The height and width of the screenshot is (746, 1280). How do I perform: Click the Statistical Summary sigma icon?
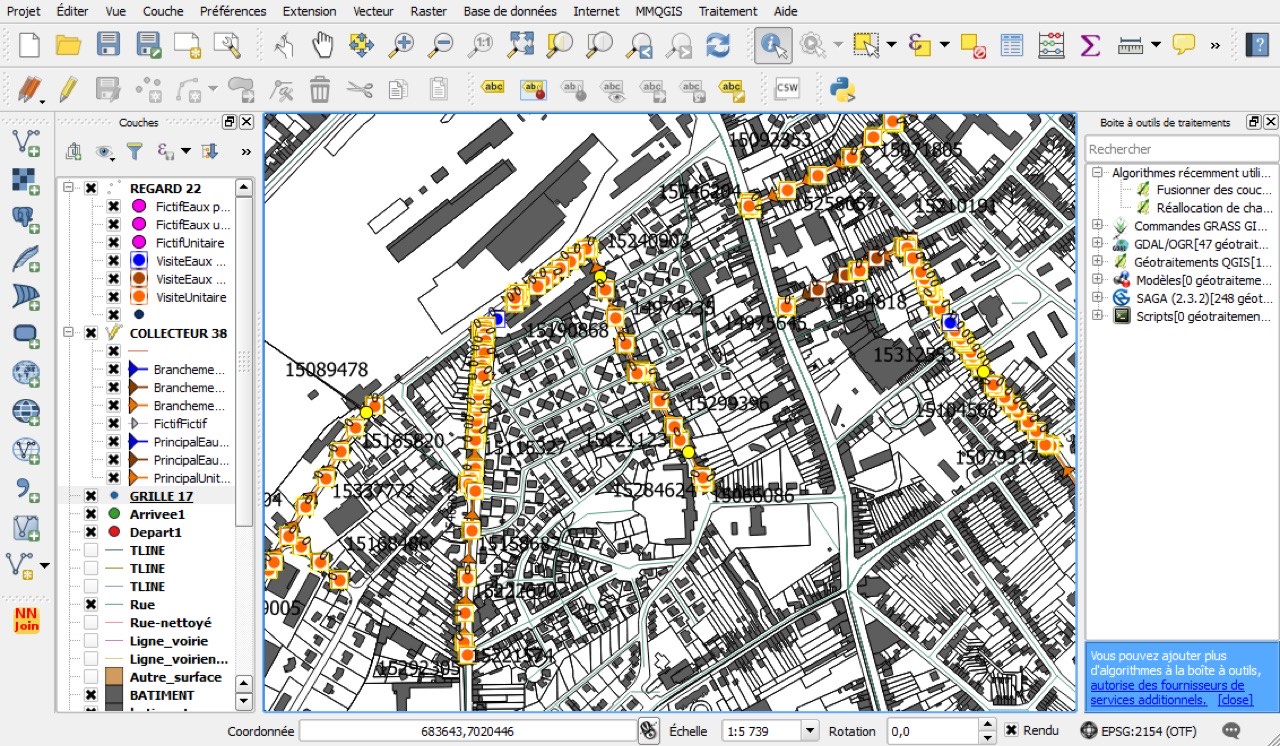pyautogui.click(x=1091, y=45)
